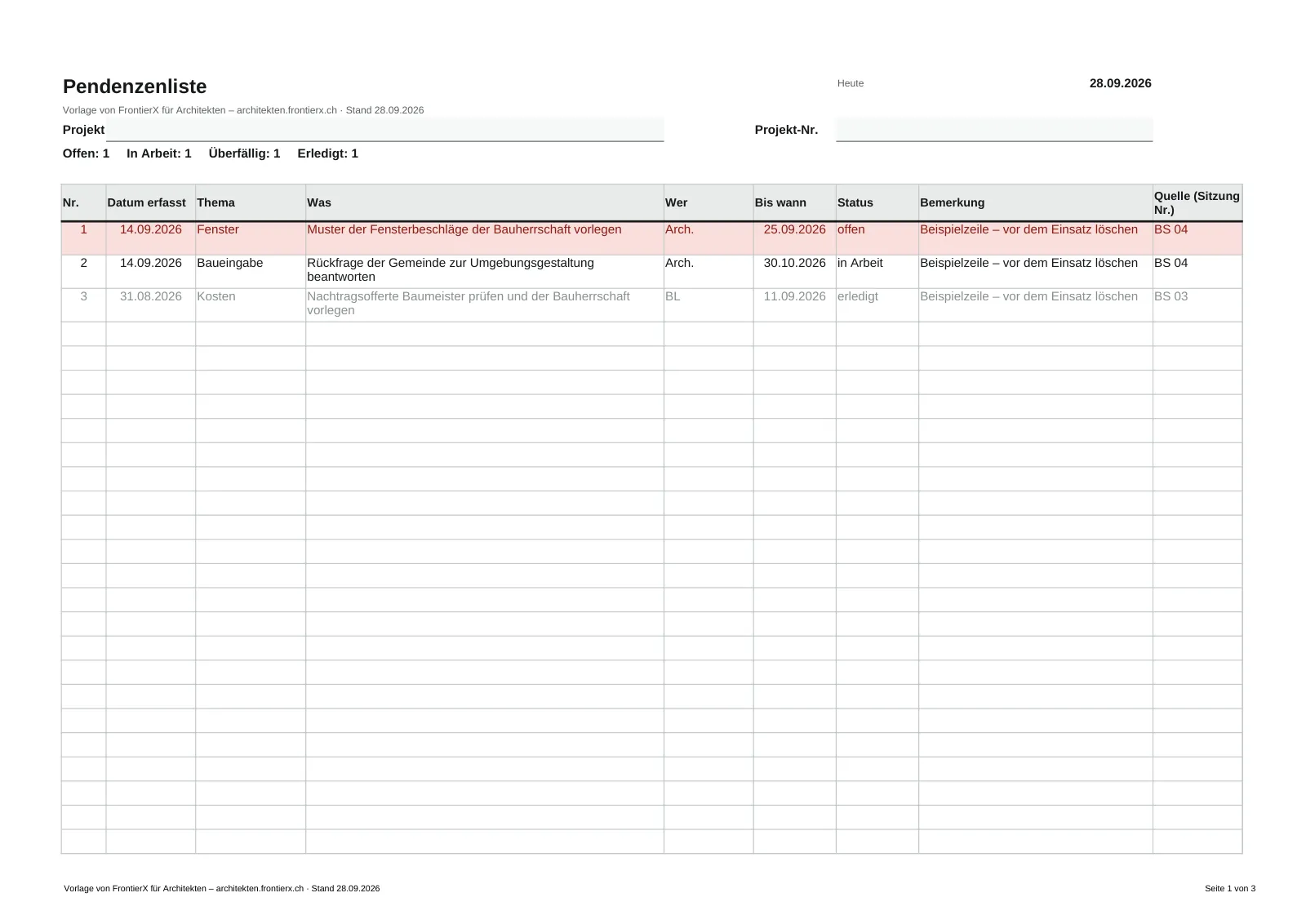Viewport: 1306px width, 924px height.
Task: Select the 'erledigt' status cell
Action: click(877, 305)
